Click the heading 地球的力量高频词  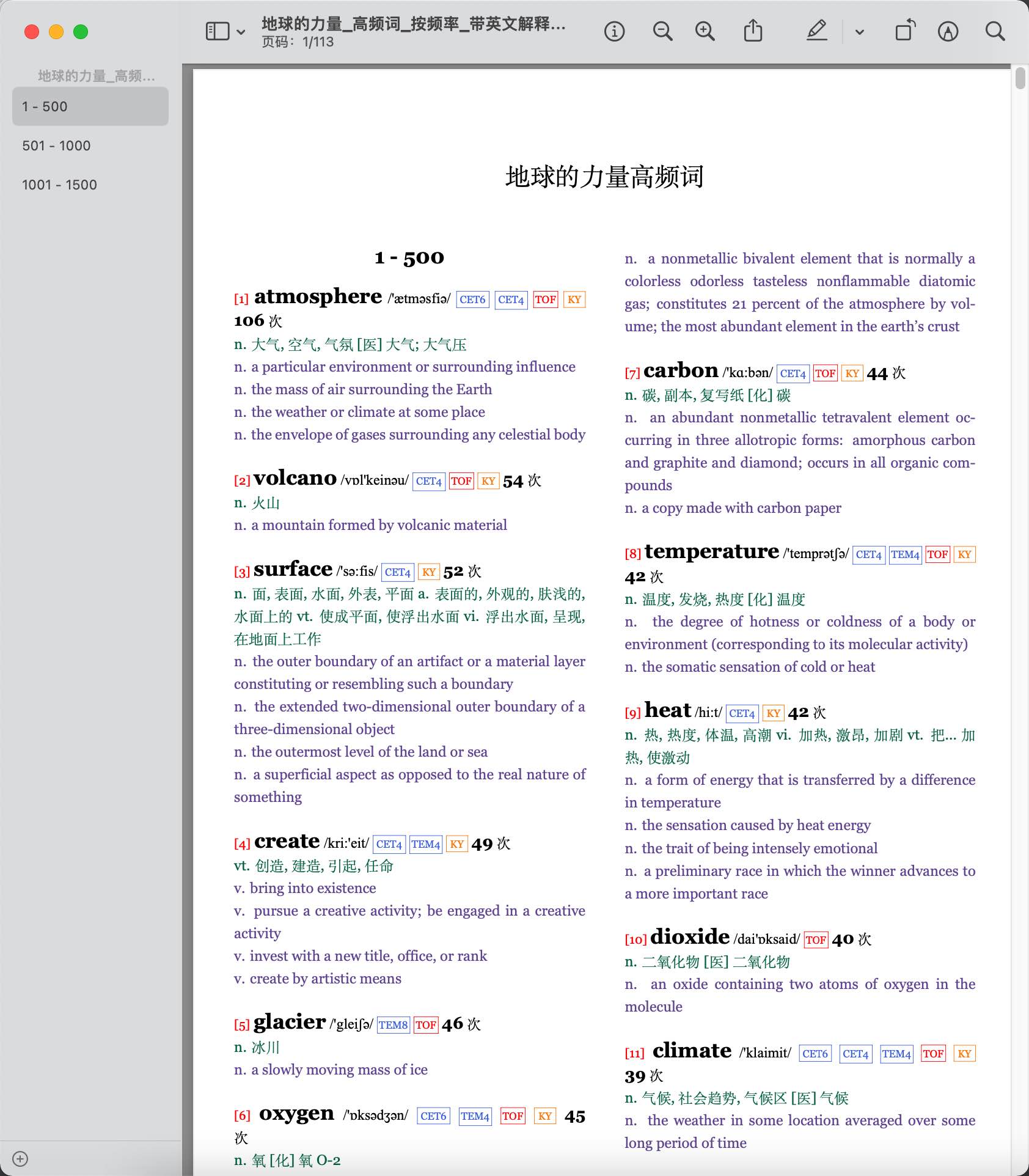[x=604, y=177]
